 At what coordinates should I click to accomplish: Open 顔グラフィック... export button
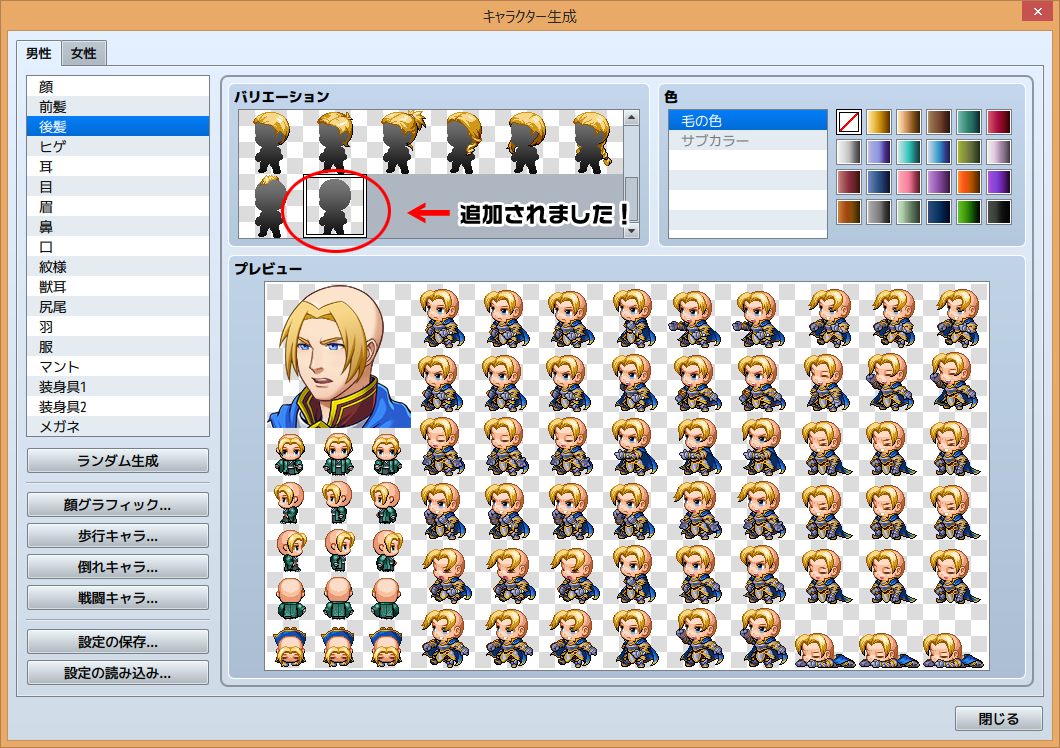point(118,505)
